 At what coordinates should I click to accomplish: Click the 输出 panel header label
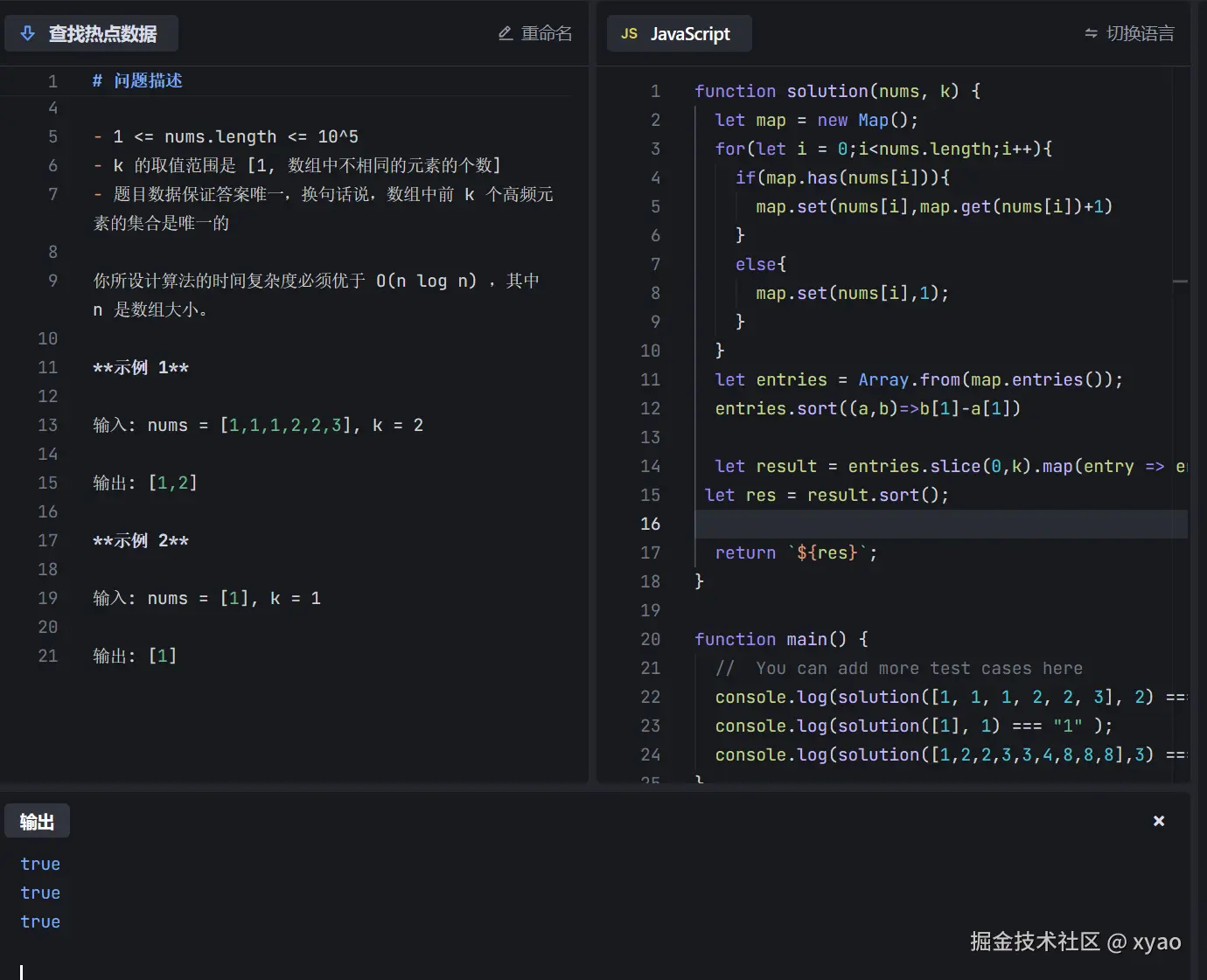(x=37, y=820)
